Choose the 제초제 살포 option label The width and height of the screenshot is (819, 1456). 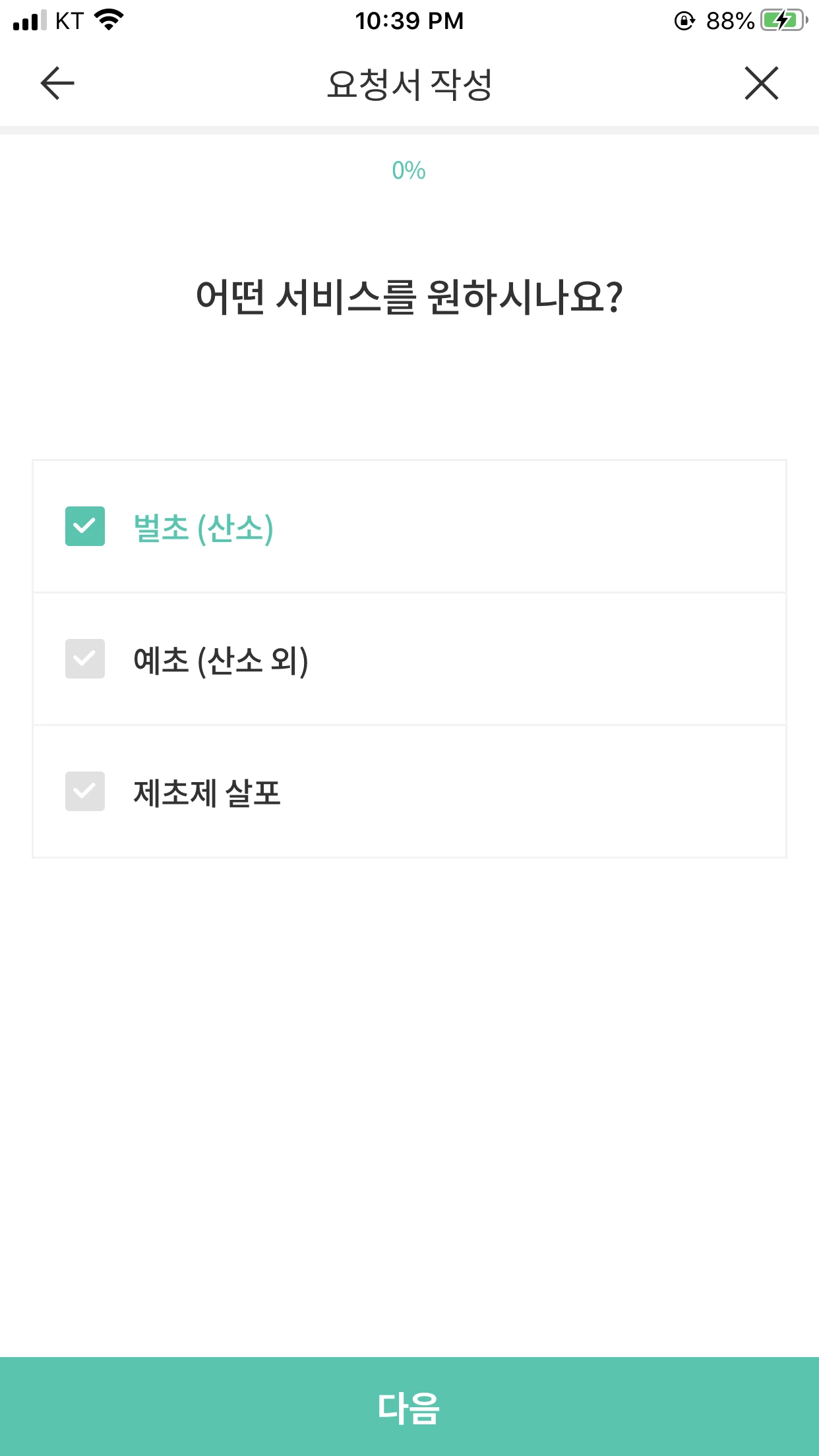(x=207, y=793)
